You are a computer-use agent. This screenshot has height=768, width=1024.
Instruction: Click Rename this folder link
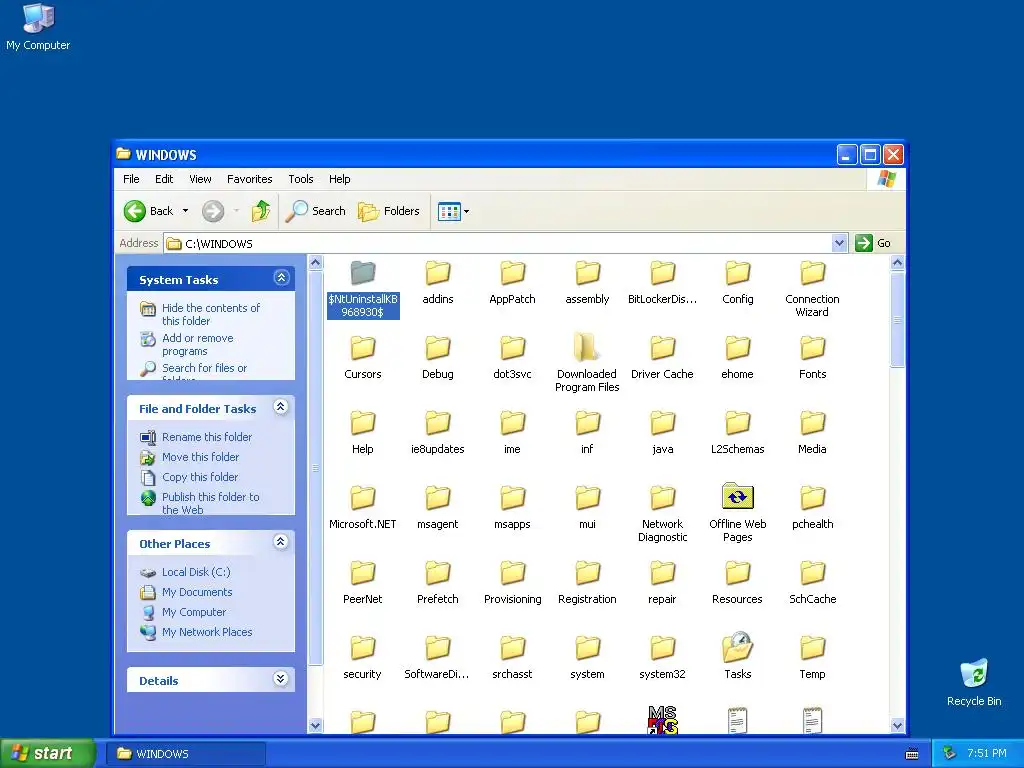click(206, 437)
